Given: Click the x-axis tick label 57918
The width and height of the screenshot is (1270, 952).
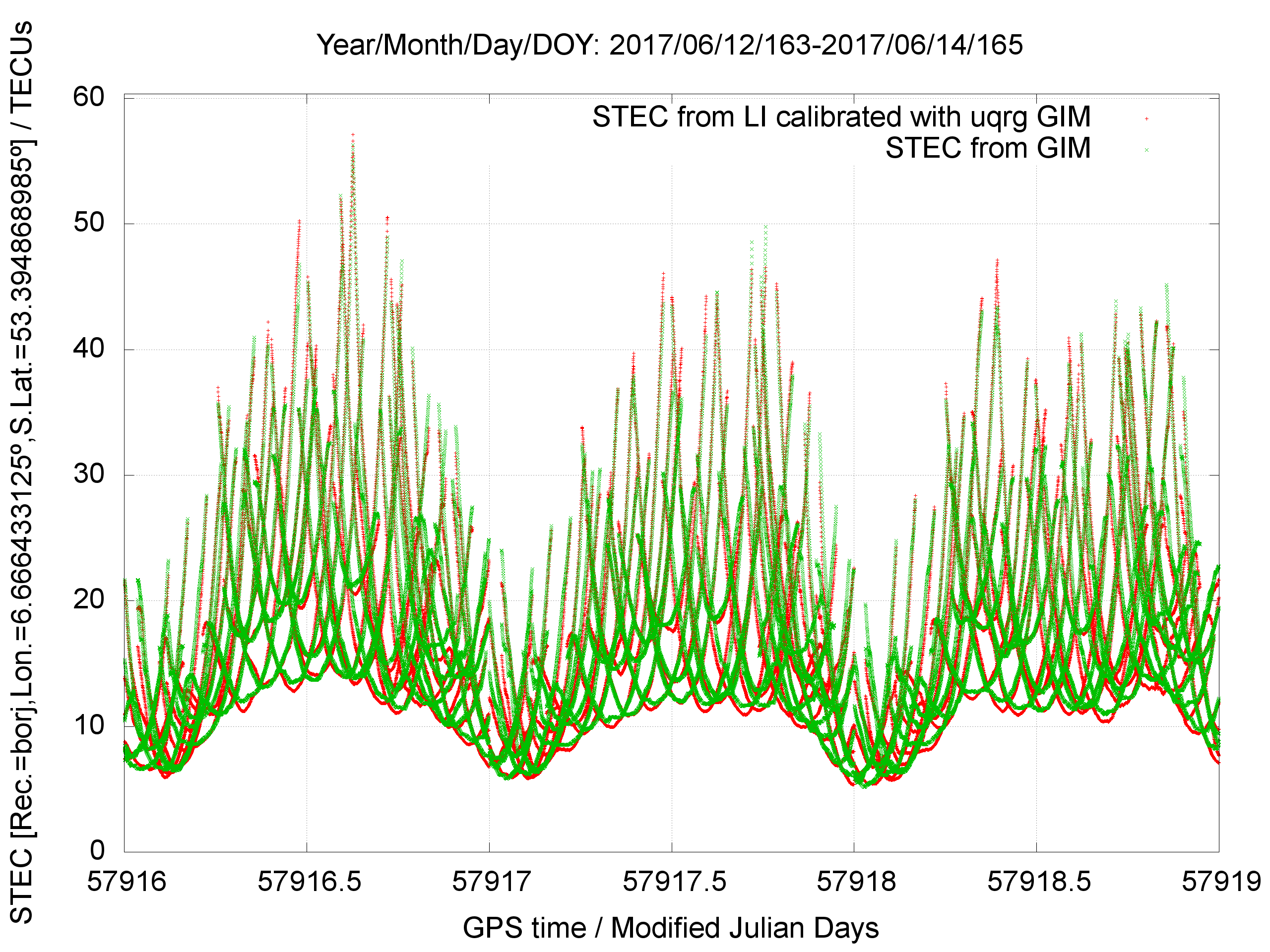Looking at the screenshot, I should click(x=856, y=882).
